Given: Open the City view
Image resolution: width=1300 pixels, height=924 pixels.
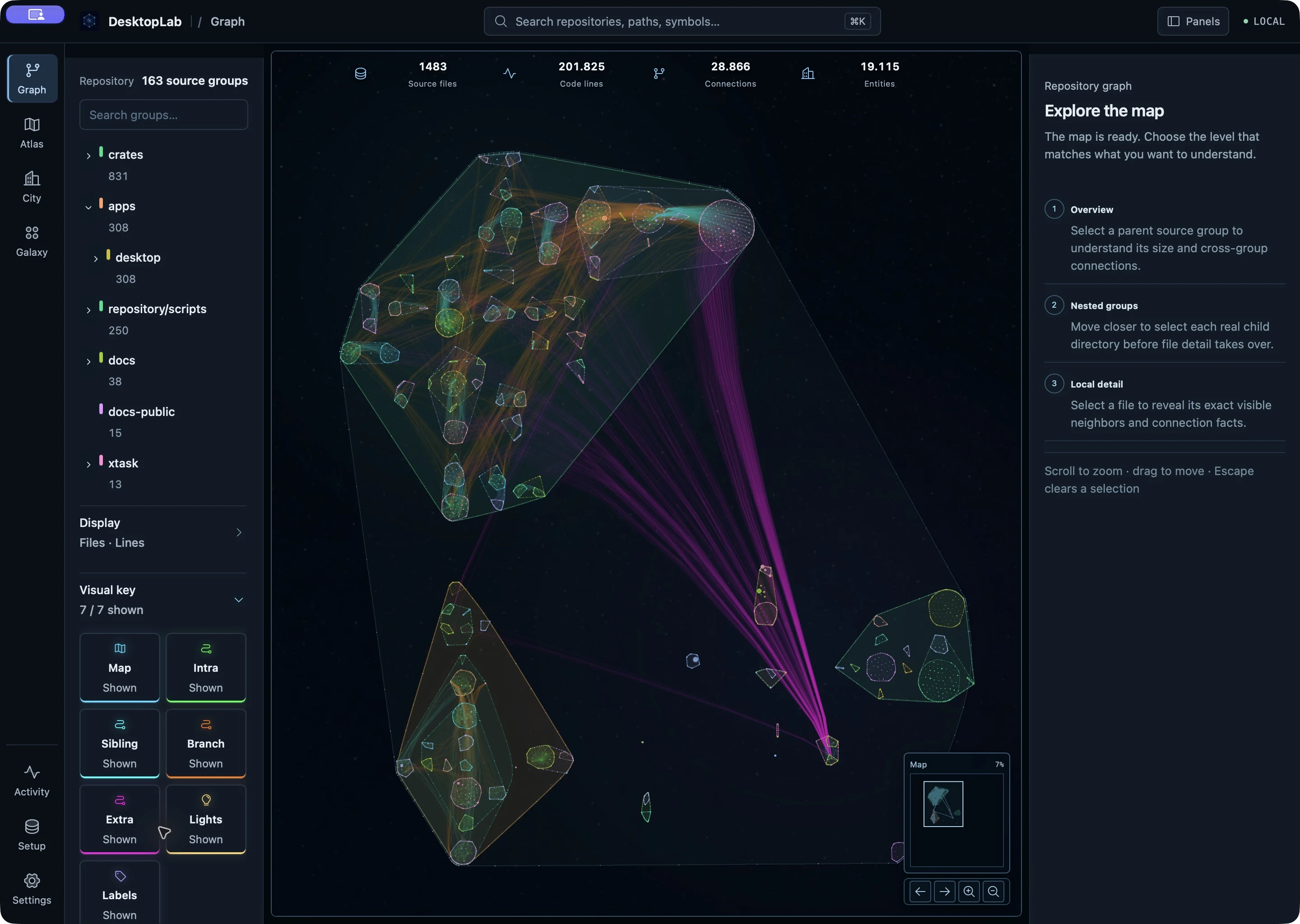Looking at the screenshot, I should [32, 187].
